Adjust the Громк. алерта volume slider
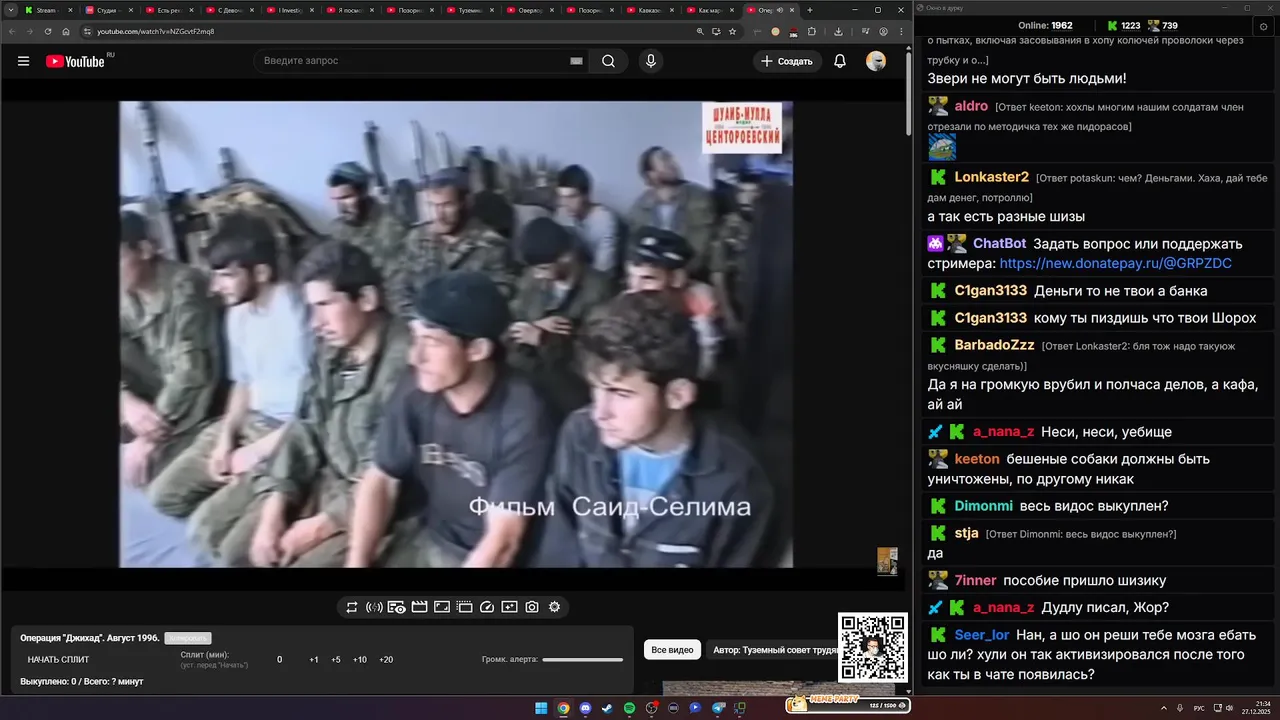Screen dimensions: 1280x720 (x=582, y=659)
